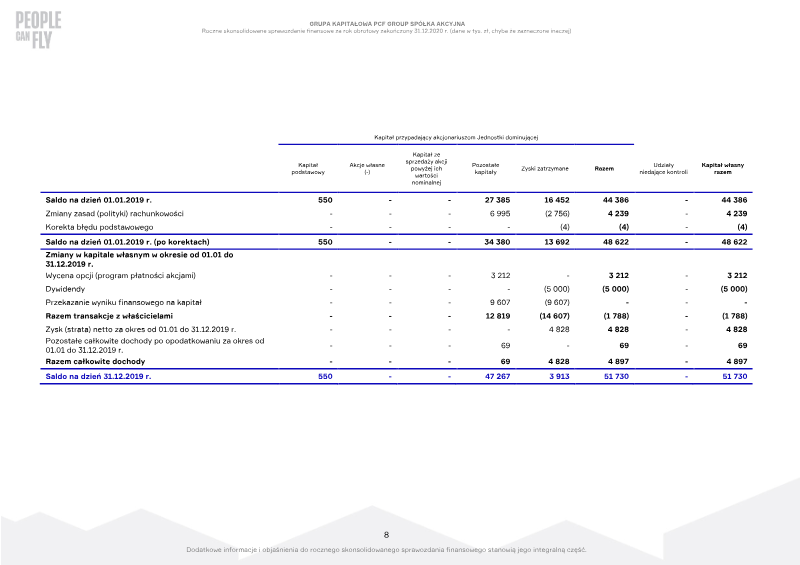The height and width of the screenshot is (565, 800).
Task: Click the blue value 47 267
Action: point(497,377)
